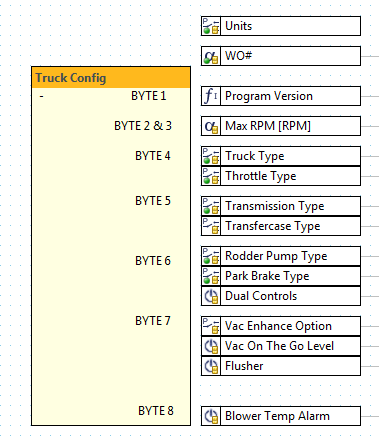The width and height of the screenshot is (379, 437).
Task: Click the Blower Temp Alarm block label
Action: click(x=277, y=416)
